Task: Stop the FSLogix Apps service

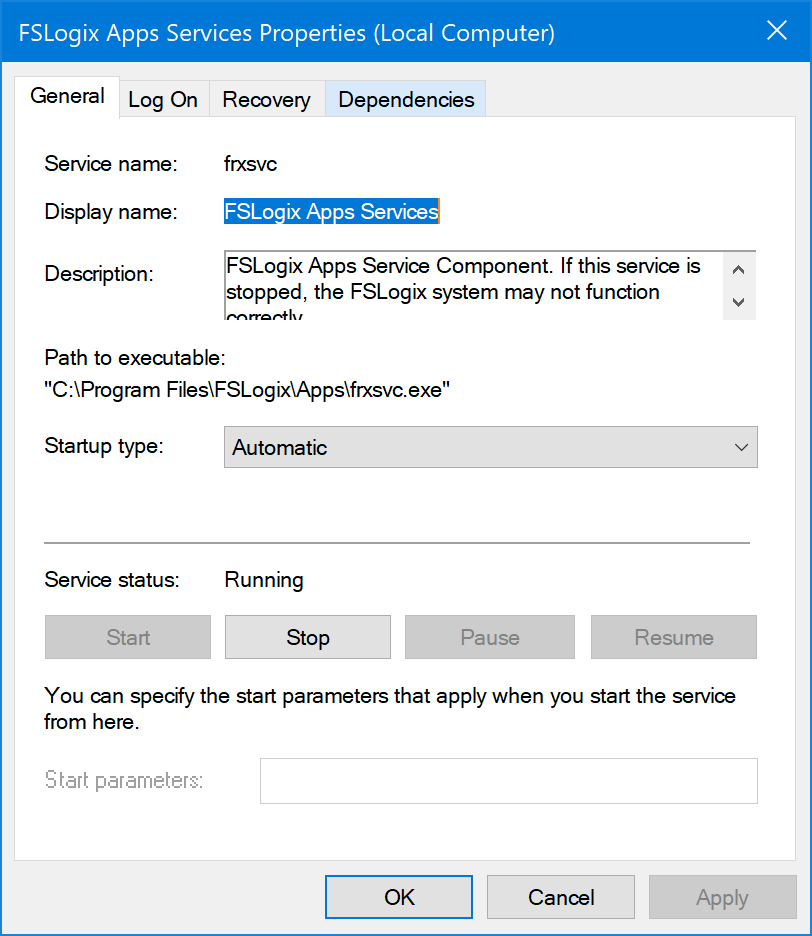Action: (x=307, y=637)
